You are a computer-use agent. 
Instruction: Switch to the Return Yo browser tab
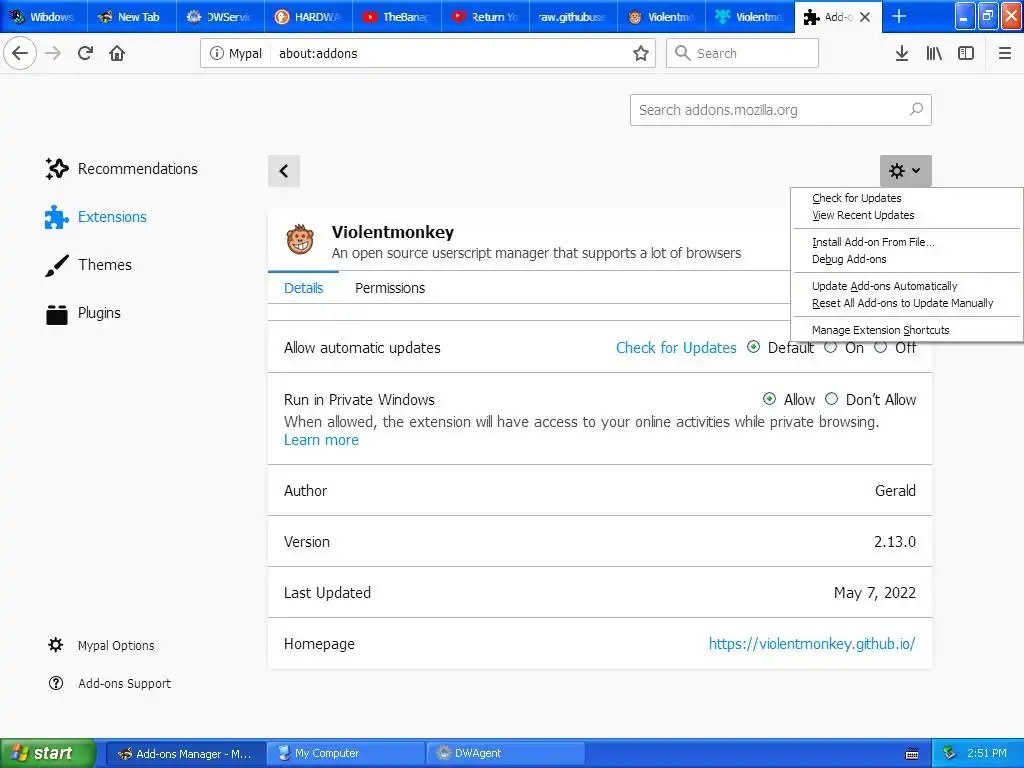[x=485, y=17]
